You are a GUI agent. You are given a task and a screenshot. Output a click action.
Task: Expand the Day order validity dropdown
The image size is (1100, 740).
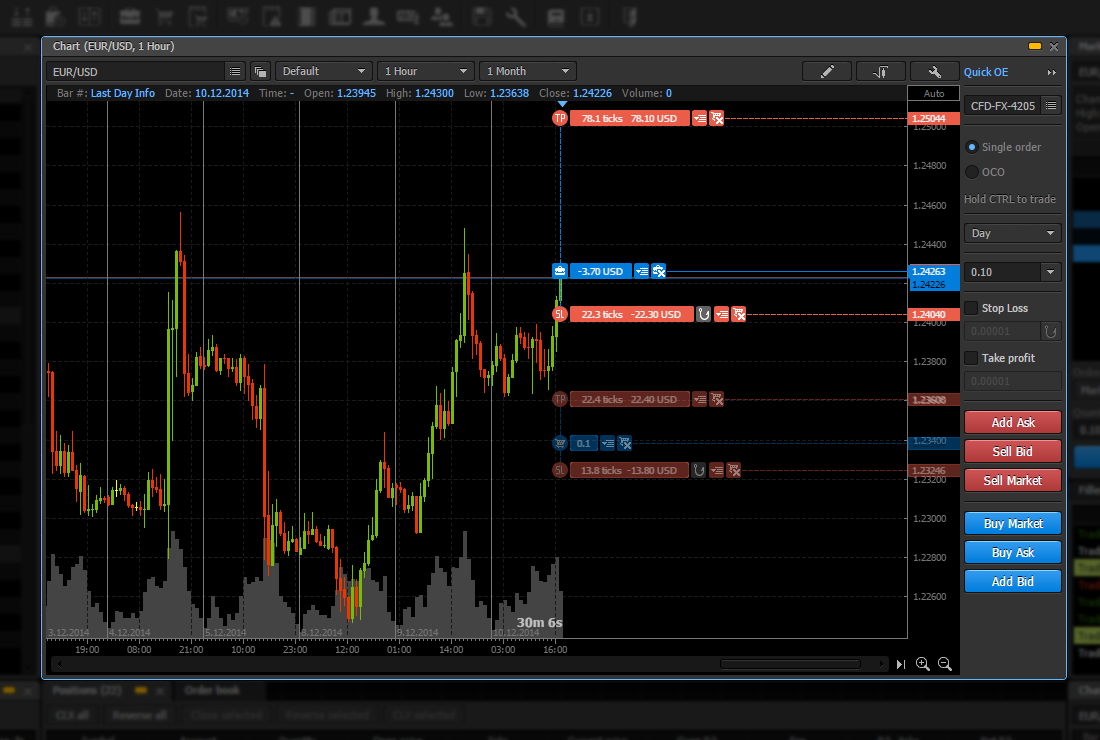1012,233
